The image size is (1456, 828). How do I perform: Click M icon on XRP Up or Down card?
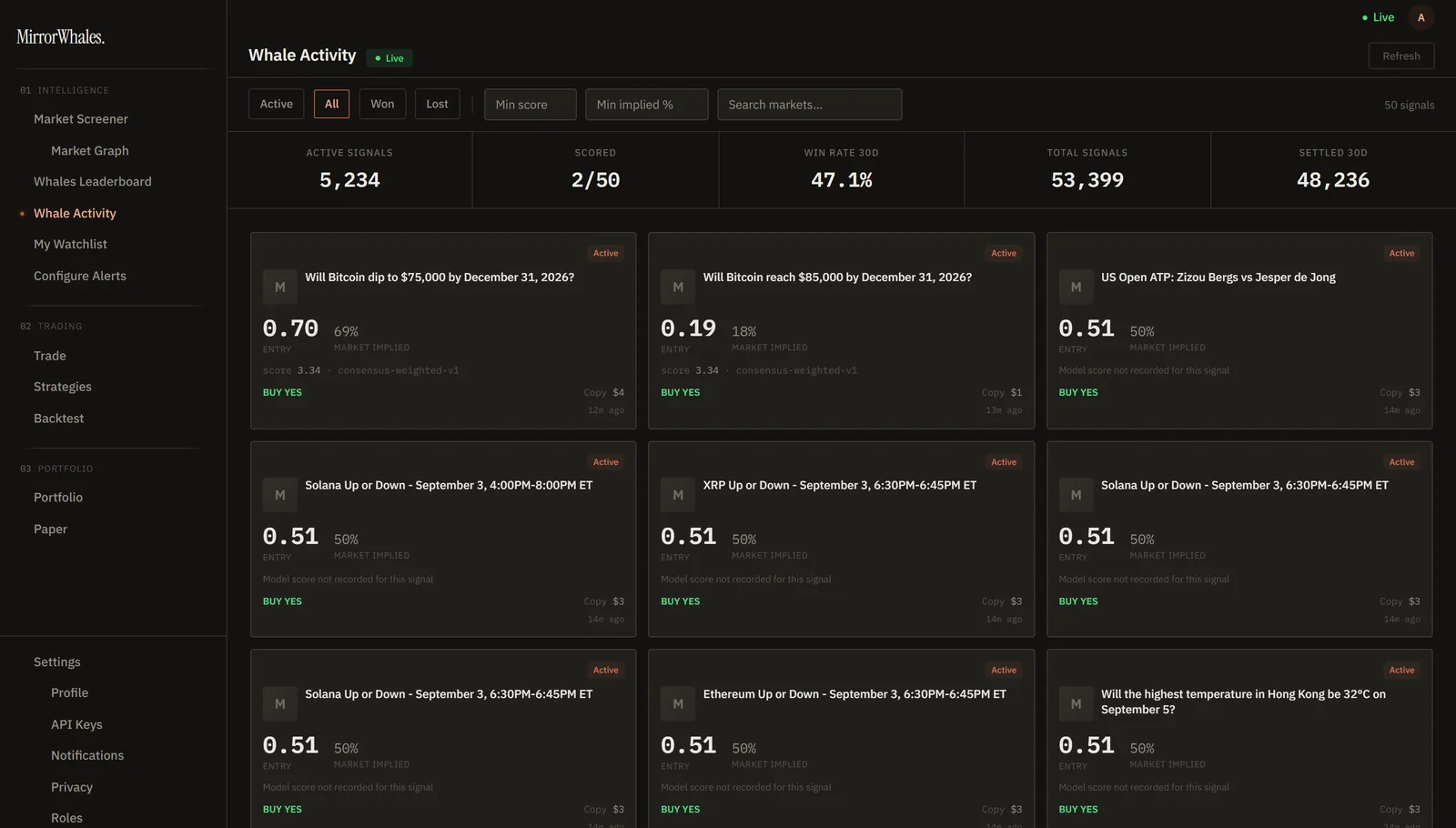pos(678,495)
